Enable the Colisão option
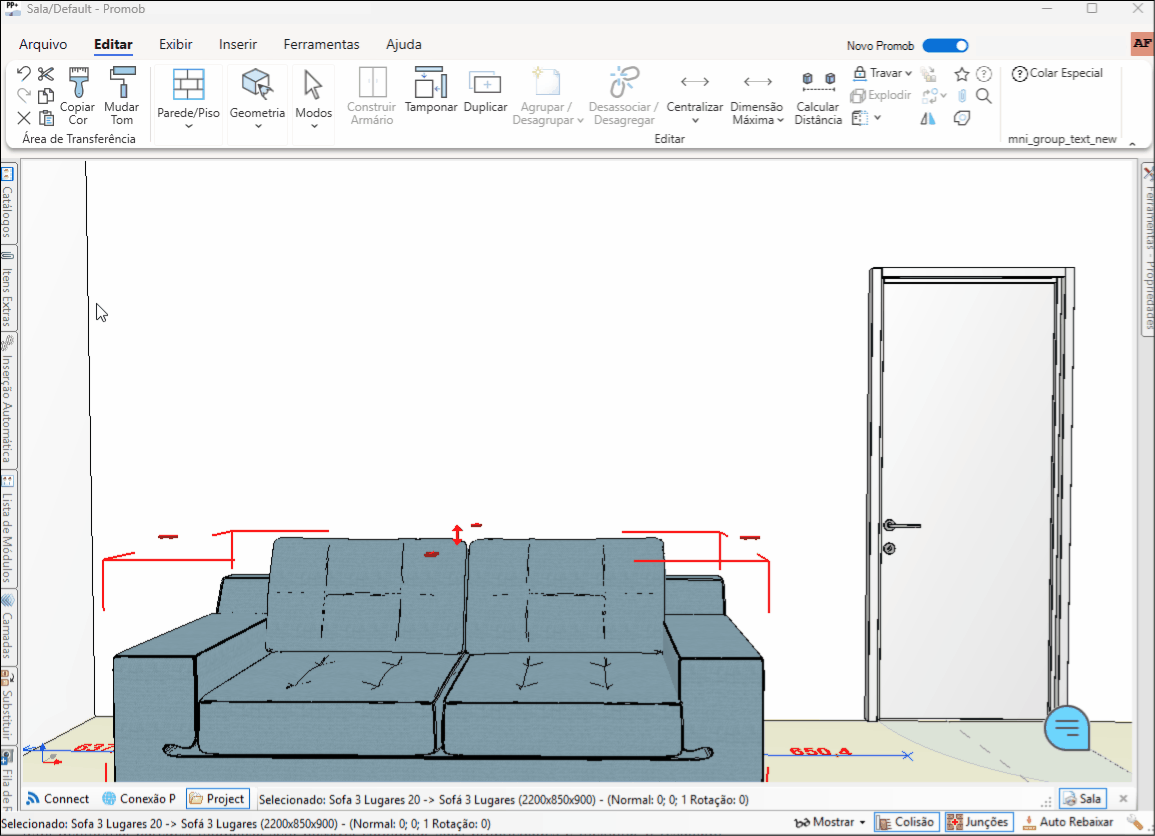The width and height of the screenshot is (1155, 836). [x=906, y=821]
